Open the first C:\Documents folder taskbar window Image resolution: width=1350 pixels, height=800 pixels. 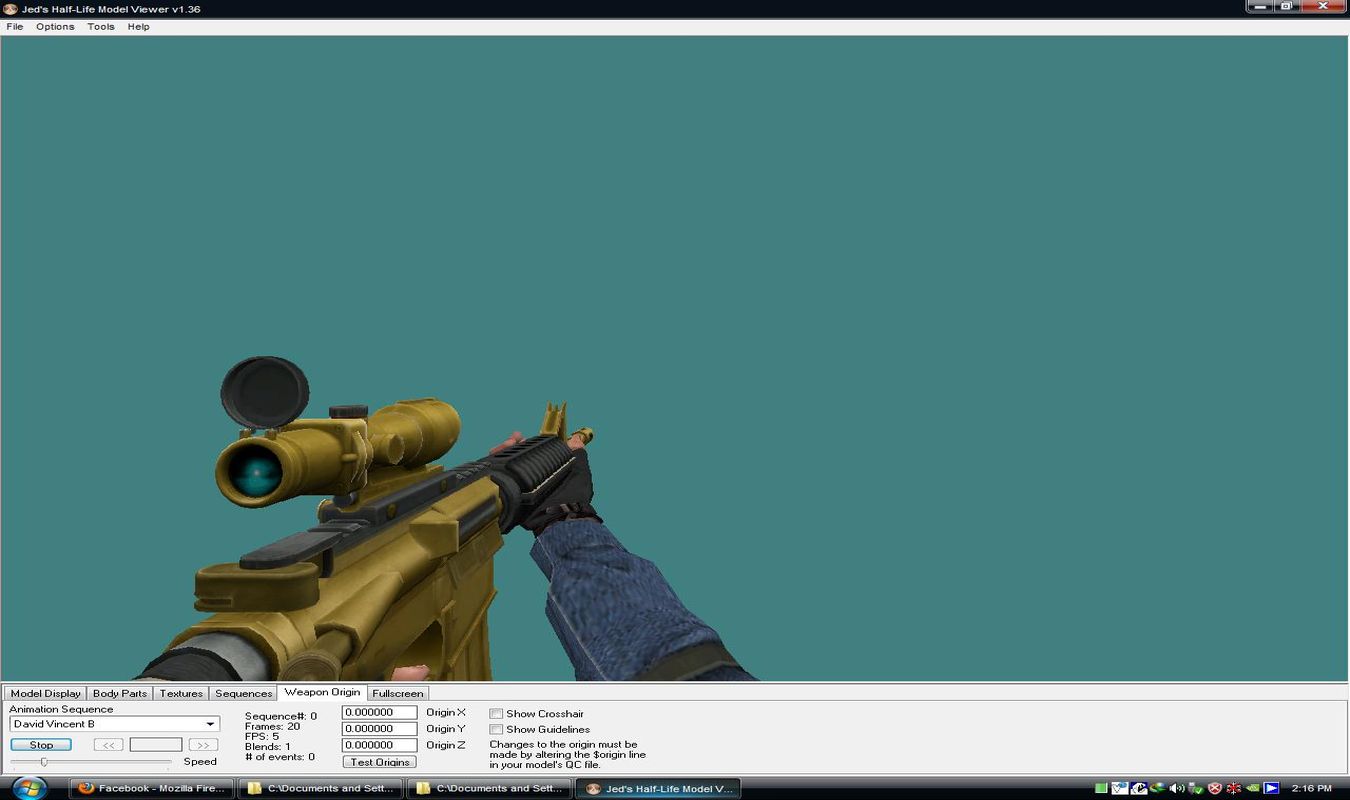(x=320, y=789)
